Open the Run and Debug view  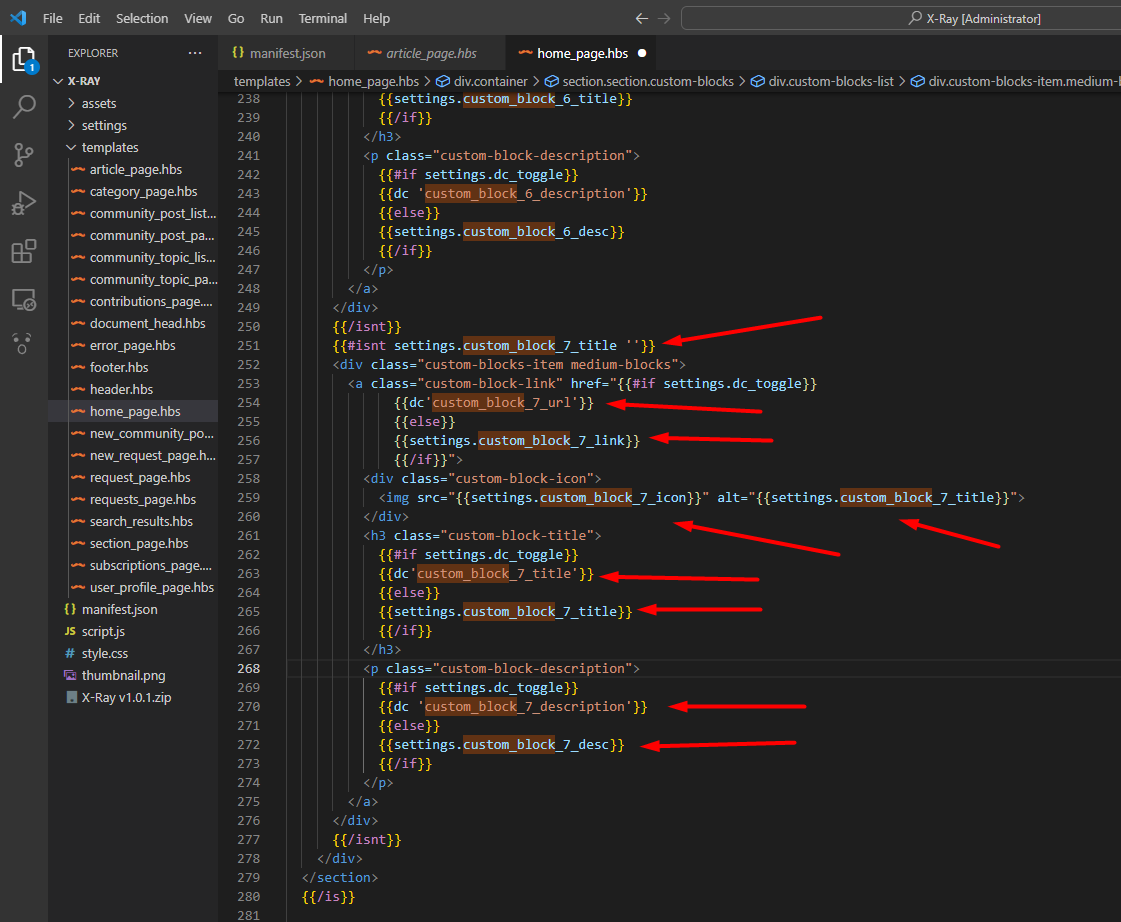click(23, 203)
